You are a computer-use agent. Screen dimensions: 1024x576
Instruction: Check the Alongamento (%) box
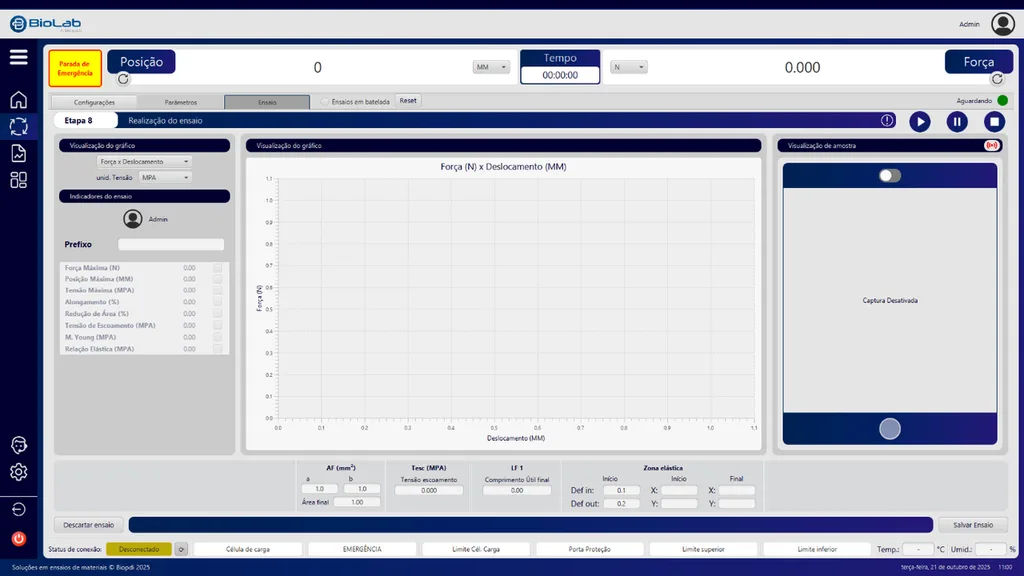[x=217, y=302]
